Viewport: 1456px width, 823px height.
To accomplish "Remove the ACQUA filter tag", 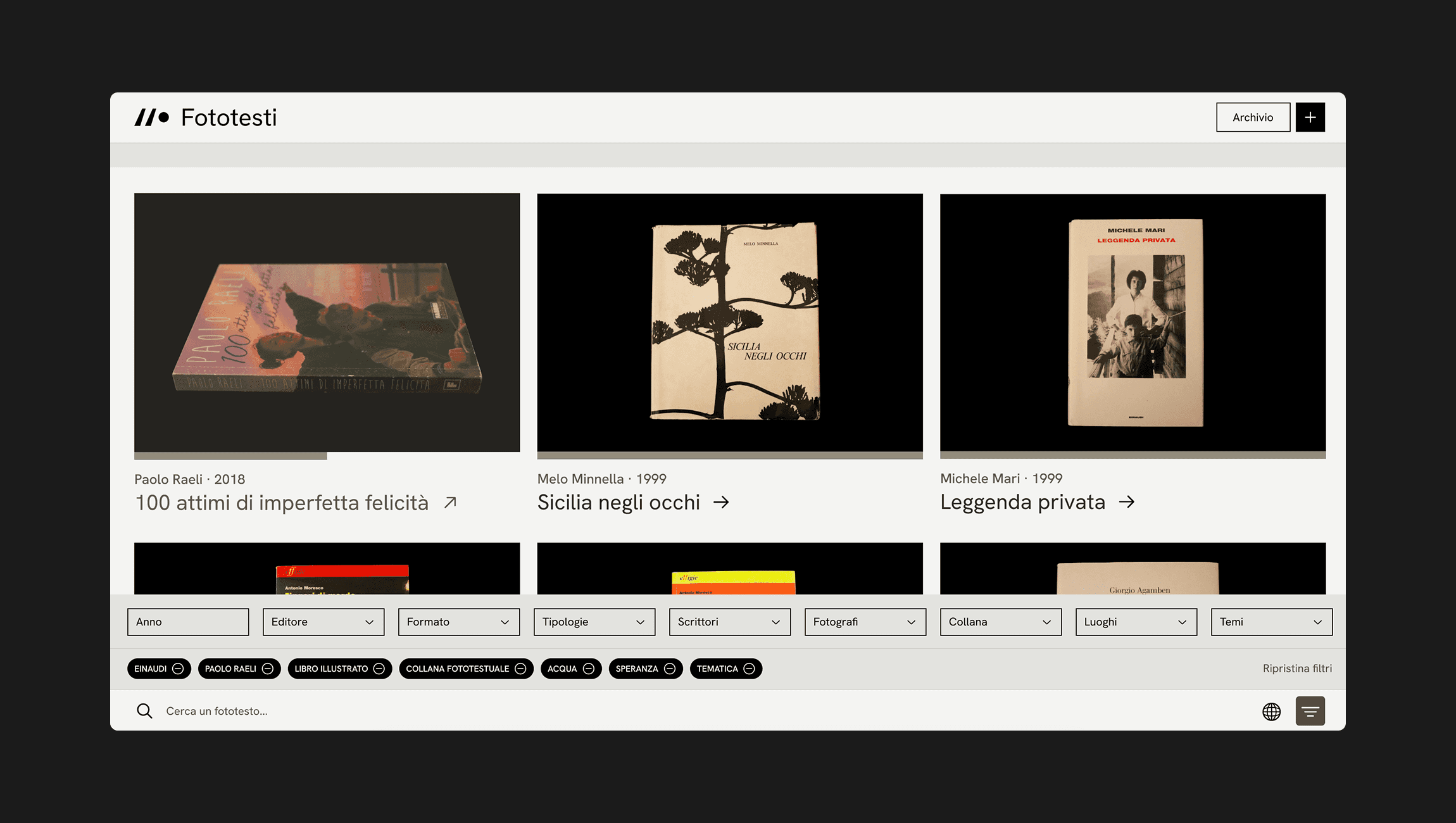I will click(x=589, y=669).
